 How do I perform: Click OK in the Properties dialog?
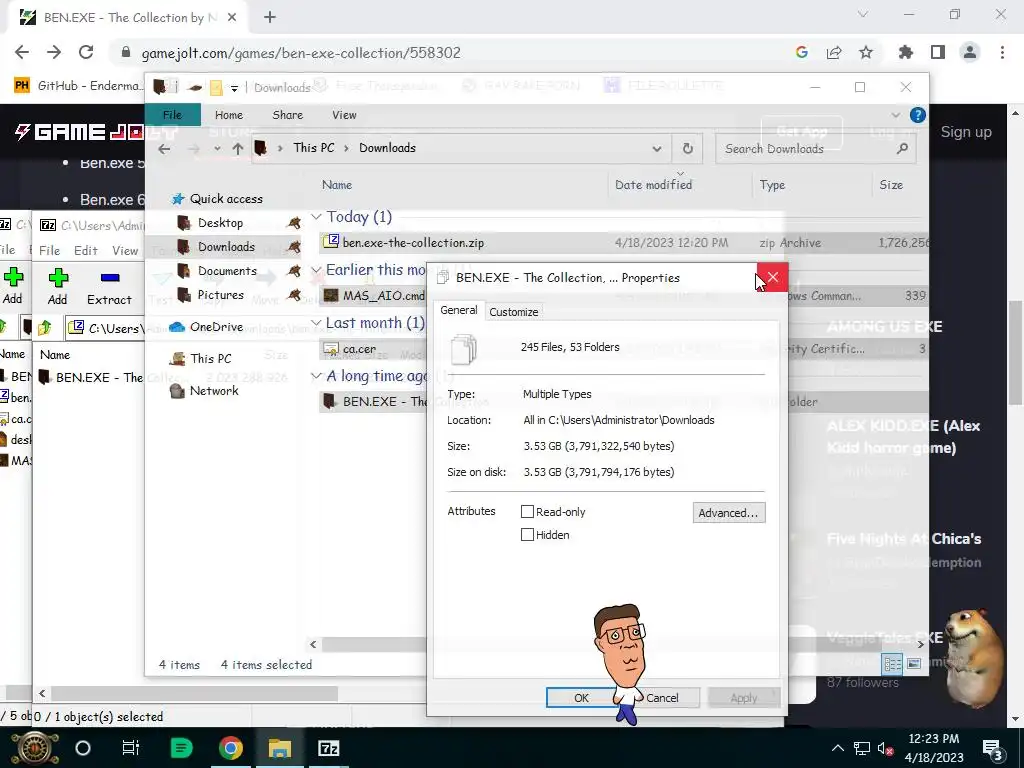click(581, 697)
